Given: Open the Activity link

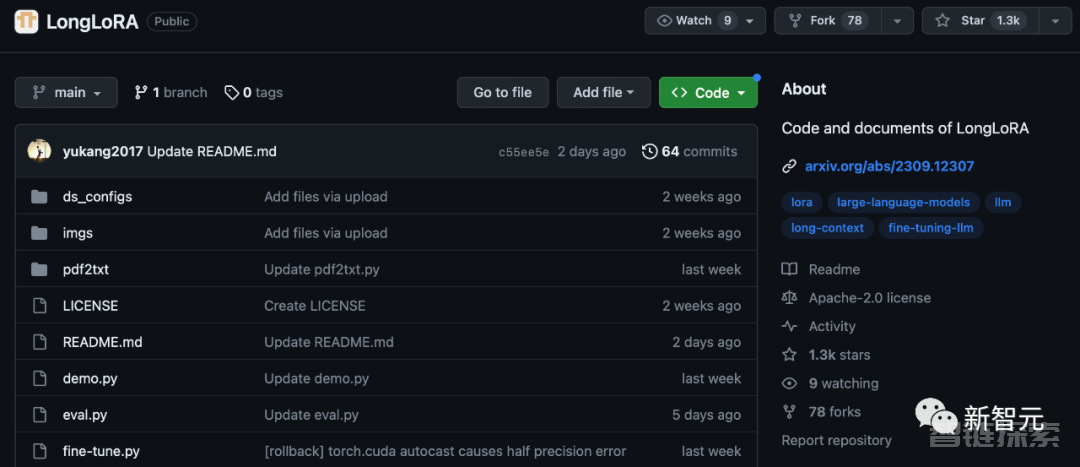Looking at the screenshot, I should coord(832,326).
